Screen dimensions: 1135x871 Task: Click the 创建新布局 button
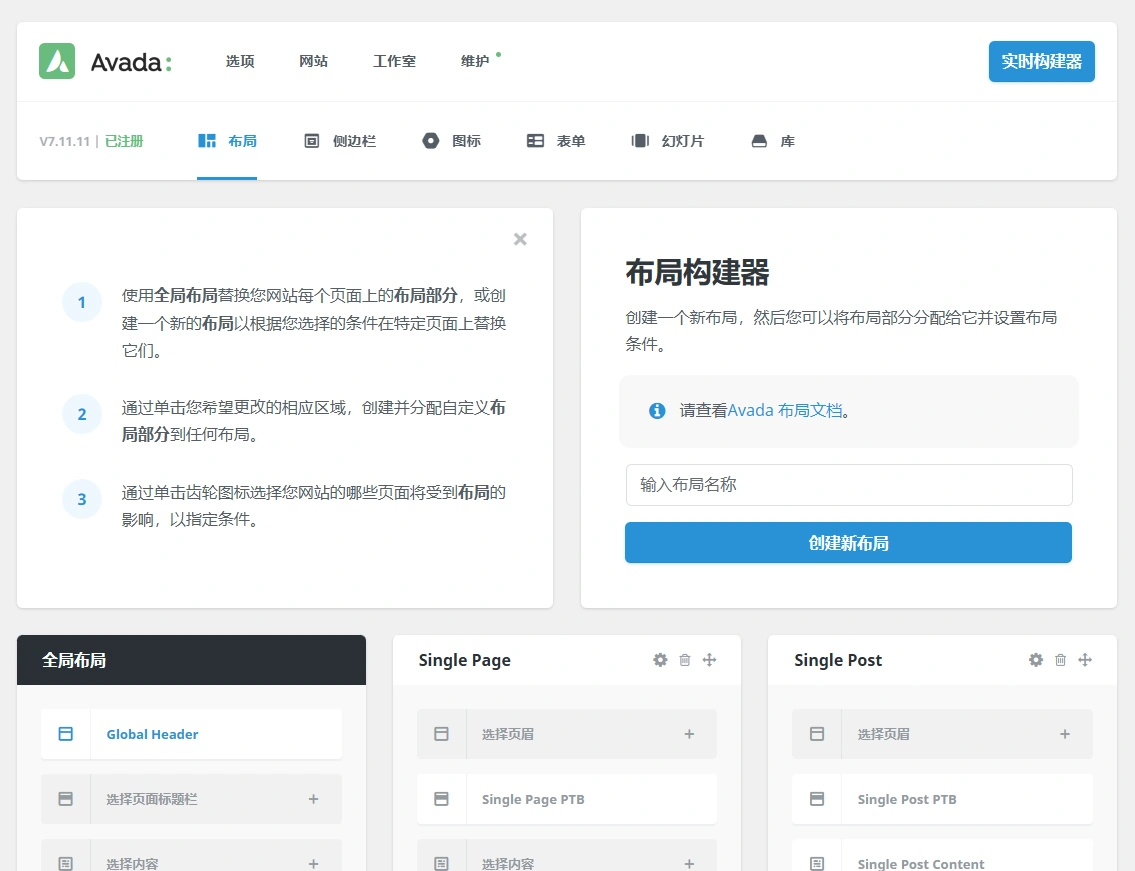pos(848,542)
